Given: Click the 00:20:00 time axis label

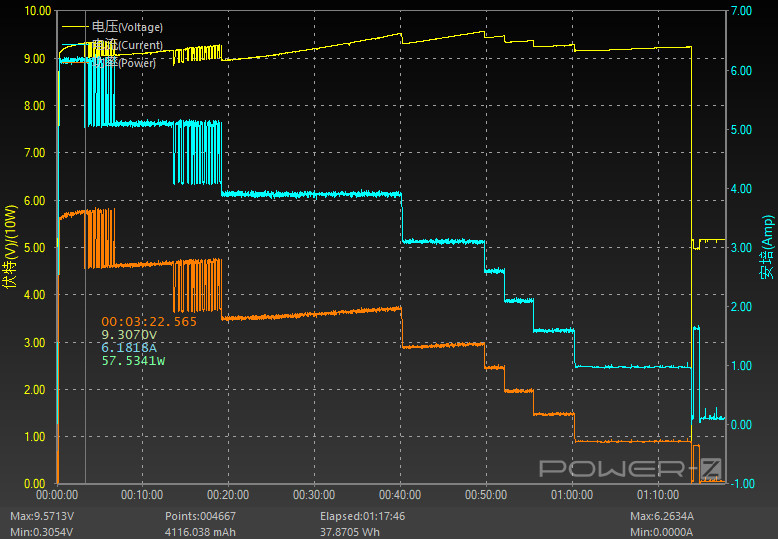Looking at the screenshot, I should 228,495.
